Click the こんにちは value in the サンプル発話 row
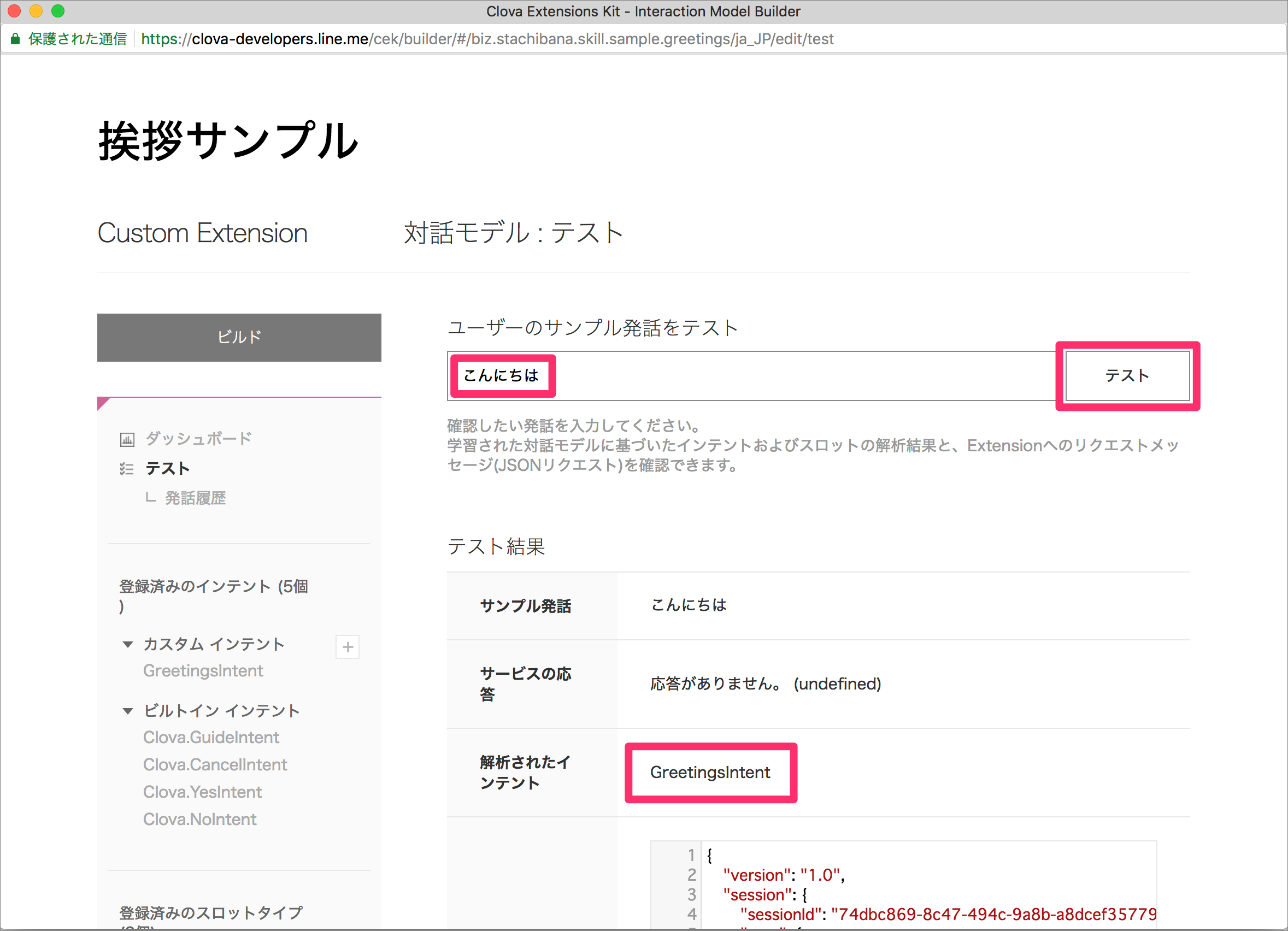This screenshot has height=931, width=1288. [689, 605]
